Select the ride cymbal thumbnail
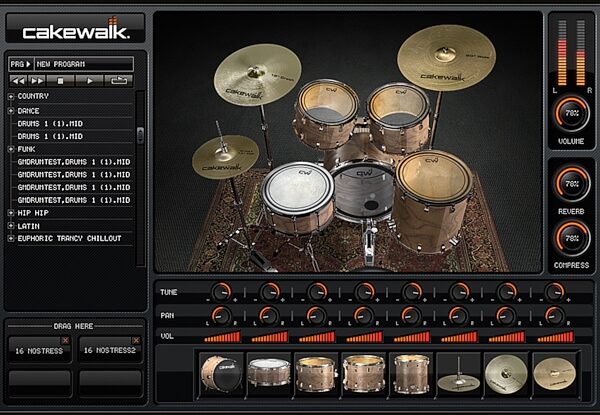The width and height of the screenshot is (600, 415). point(554,374)
